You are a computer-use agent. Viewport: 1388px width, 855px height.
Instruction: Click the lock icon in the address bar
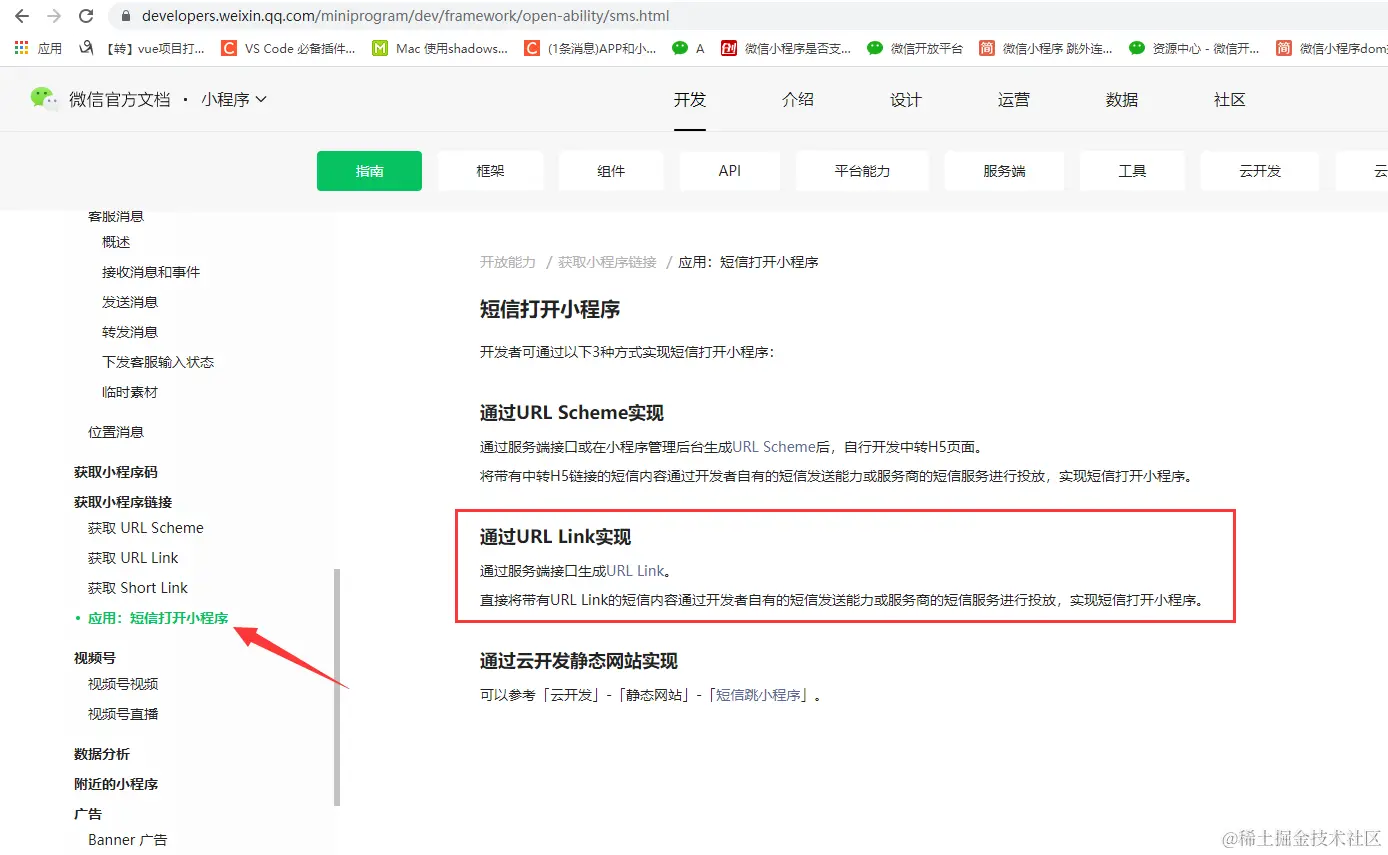(x=126, y=16)
